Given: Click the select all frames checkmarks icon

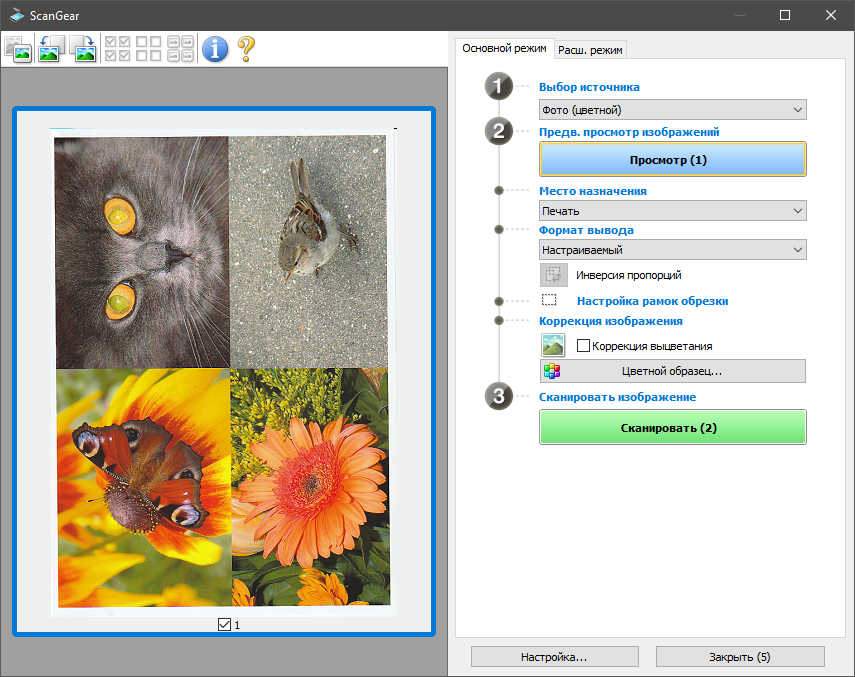Looking at the screenshot, I should click(117, 49).
